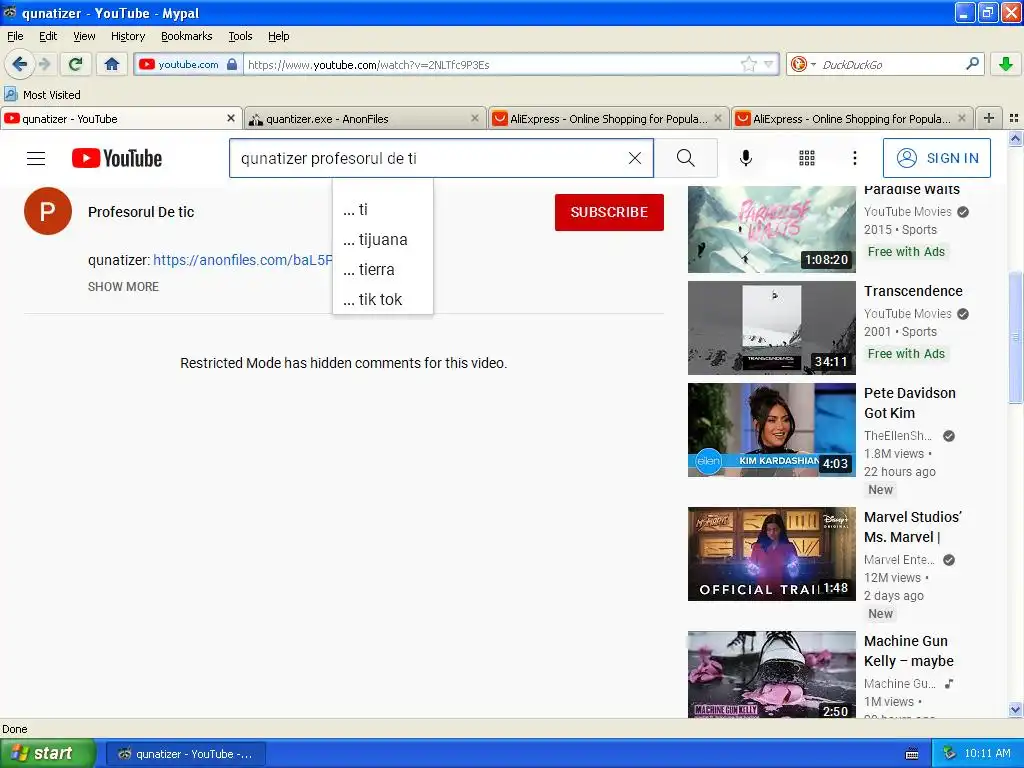Click the page scrollbar down arrow

1016,709
